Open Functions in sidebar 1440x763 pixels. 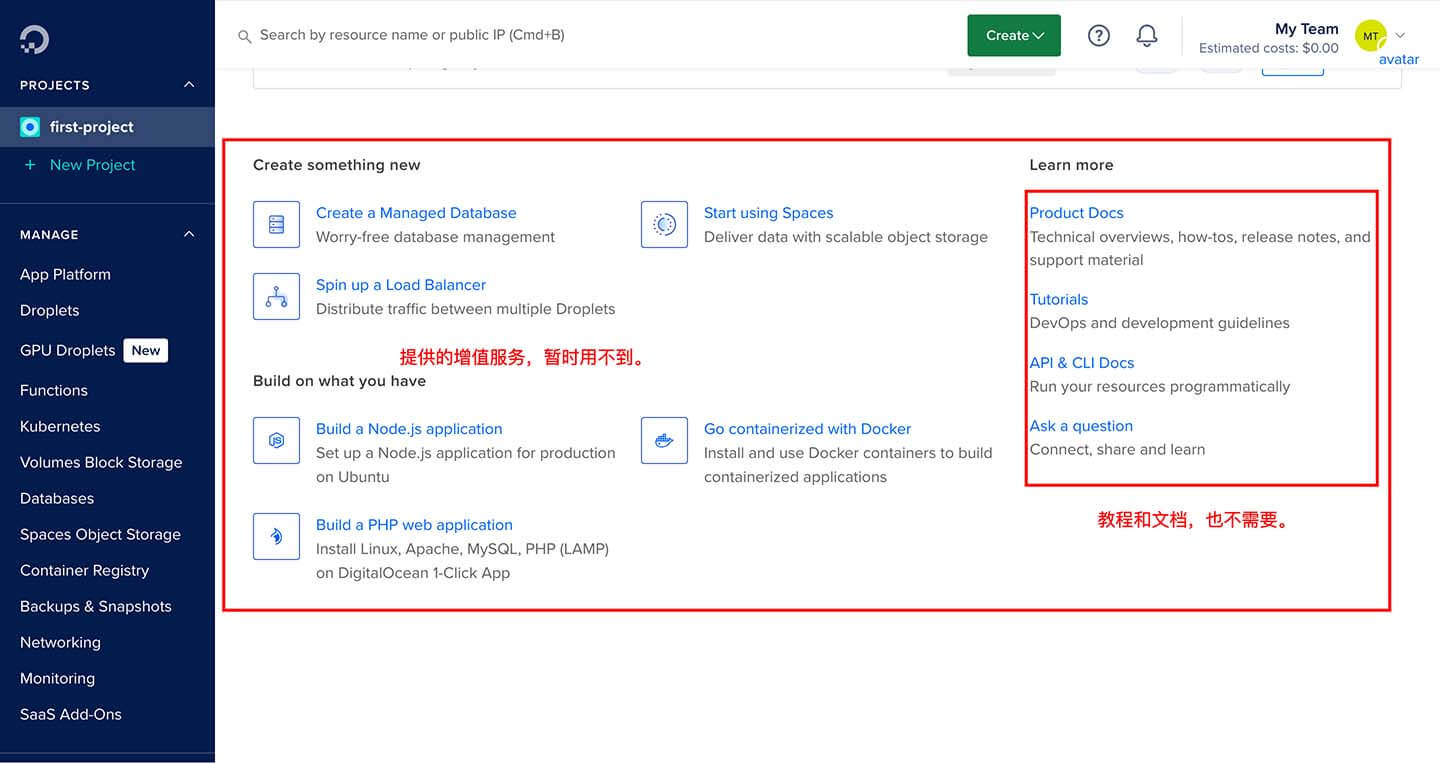54,390
